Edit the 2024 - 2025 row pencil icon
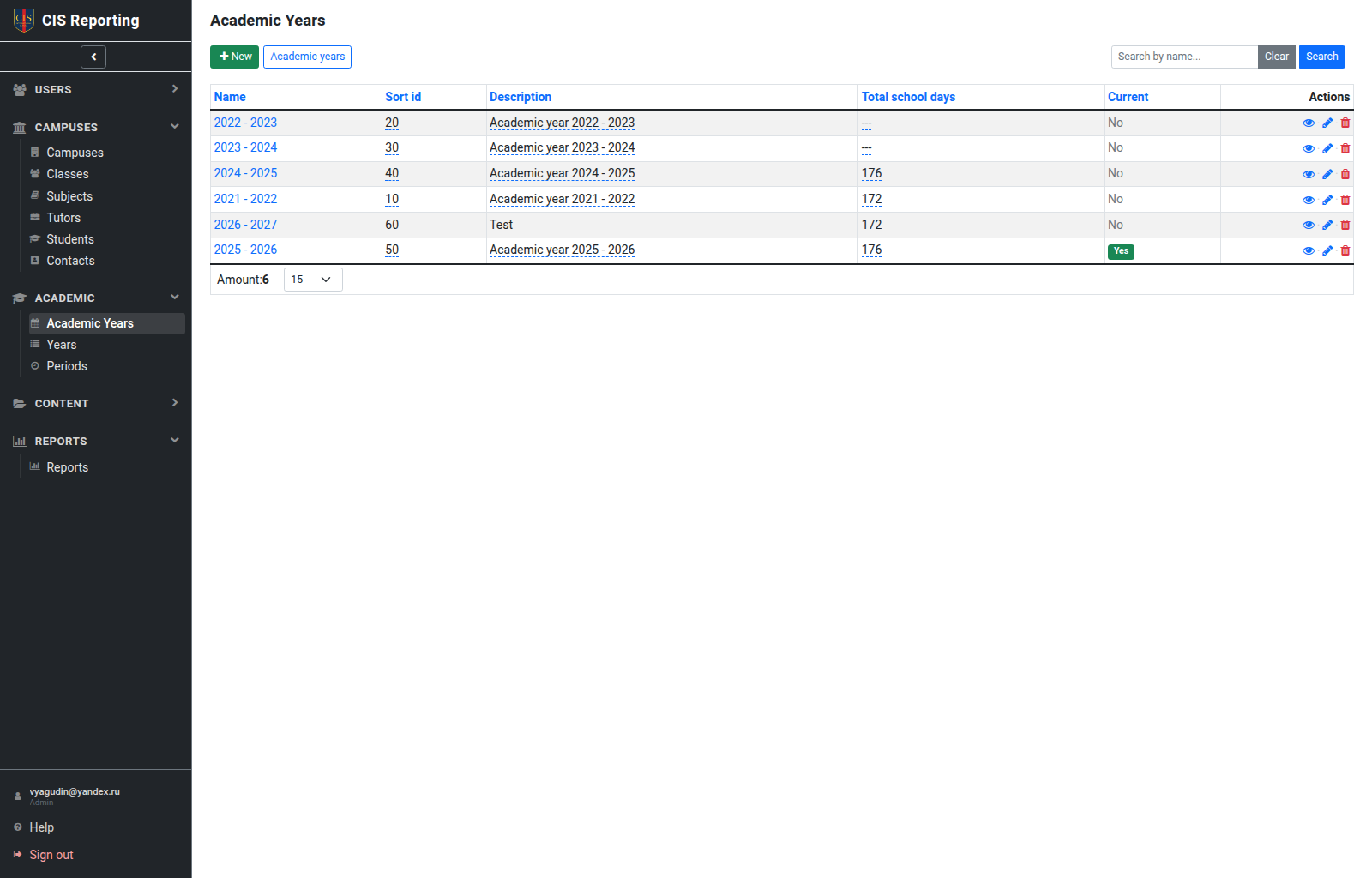This screenshot has height=878, width=1372. coord(1327,175)
